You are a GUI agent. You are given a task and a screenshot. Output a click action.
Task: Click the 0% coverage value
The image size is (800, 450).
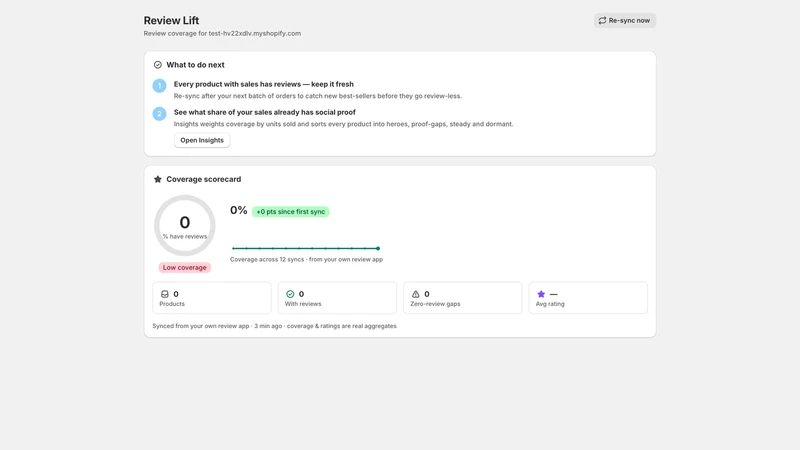(238, 210)
